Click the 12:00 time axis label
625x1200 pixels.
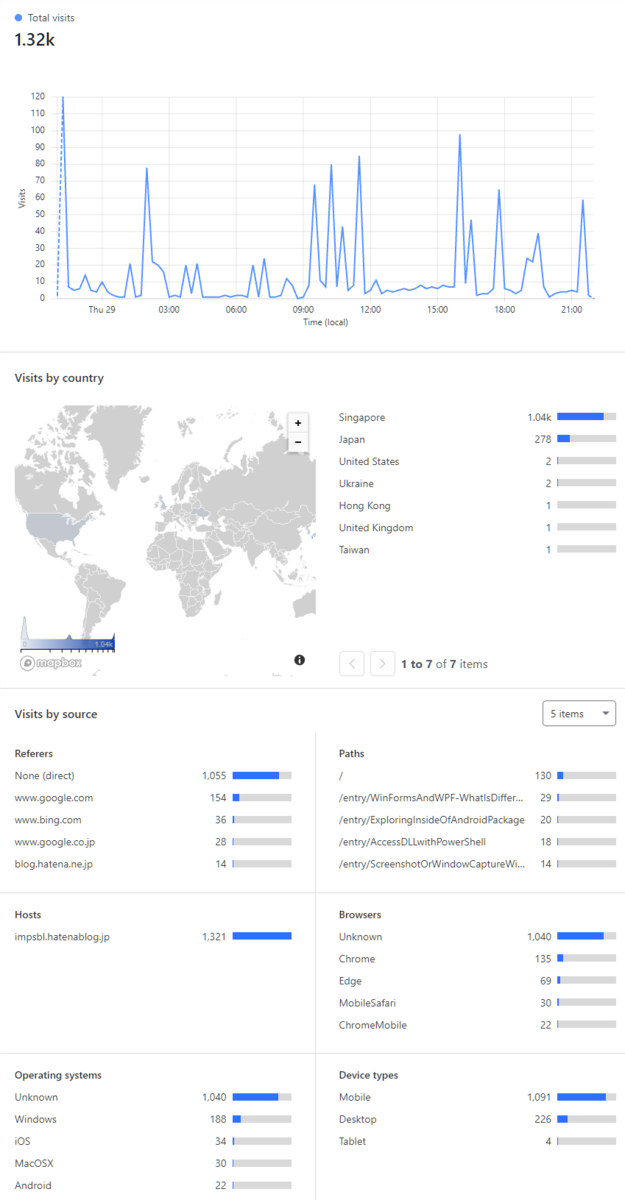[x=370, y=310]
